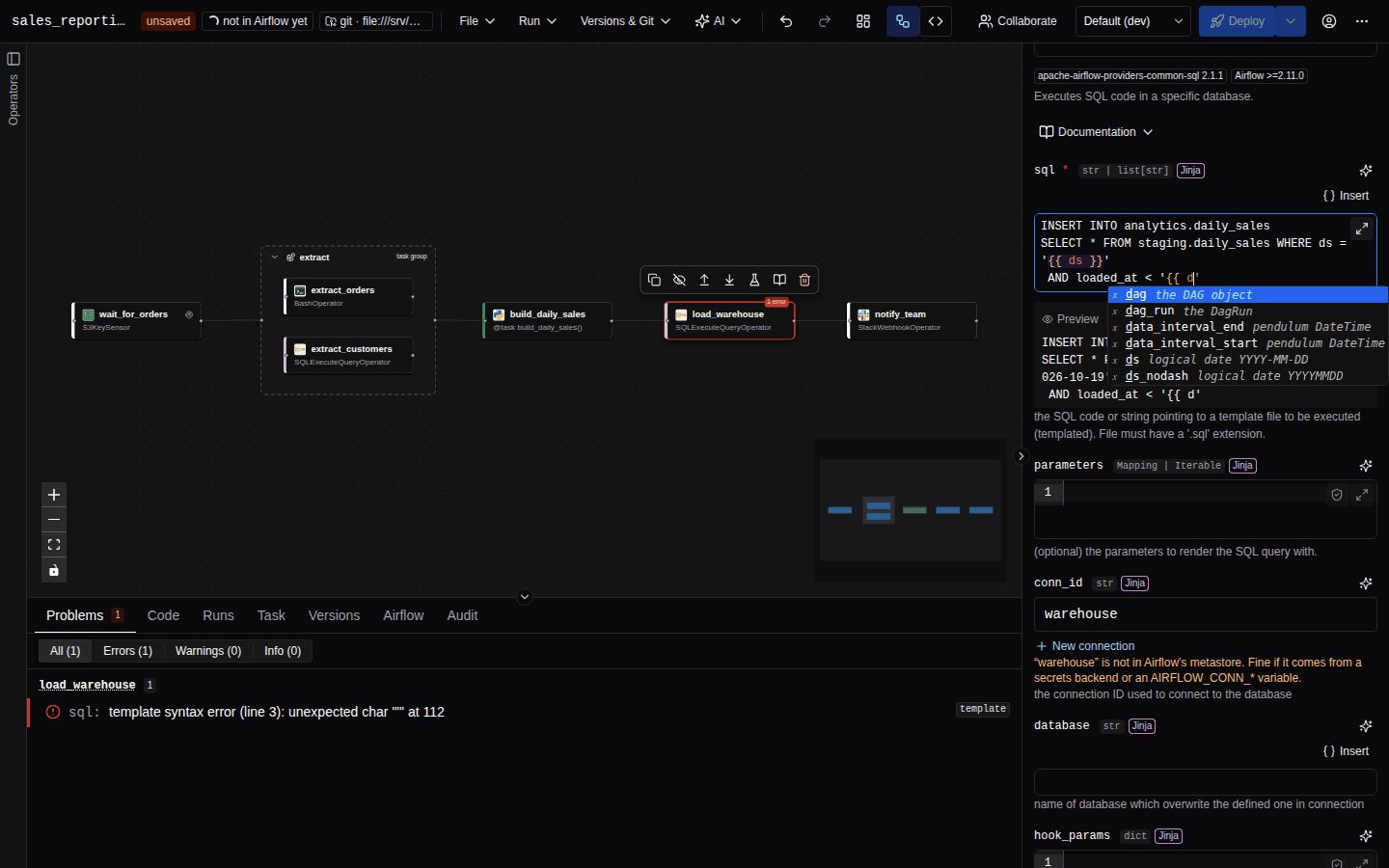Click AI sparkle icon next to sql field
1389x868 pixels.
click(1366, 171)
